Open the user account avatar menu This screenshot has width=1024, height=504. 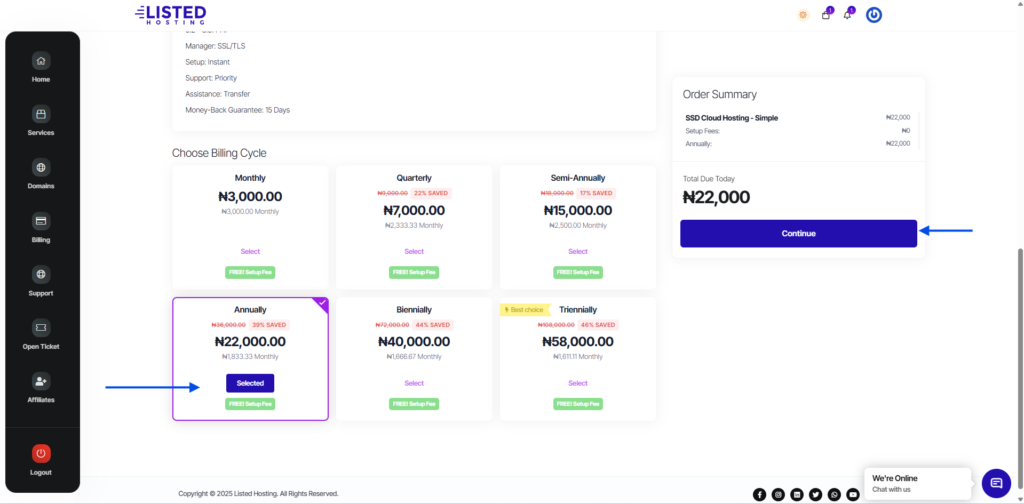pyautogui.click(x=873, y=15)
